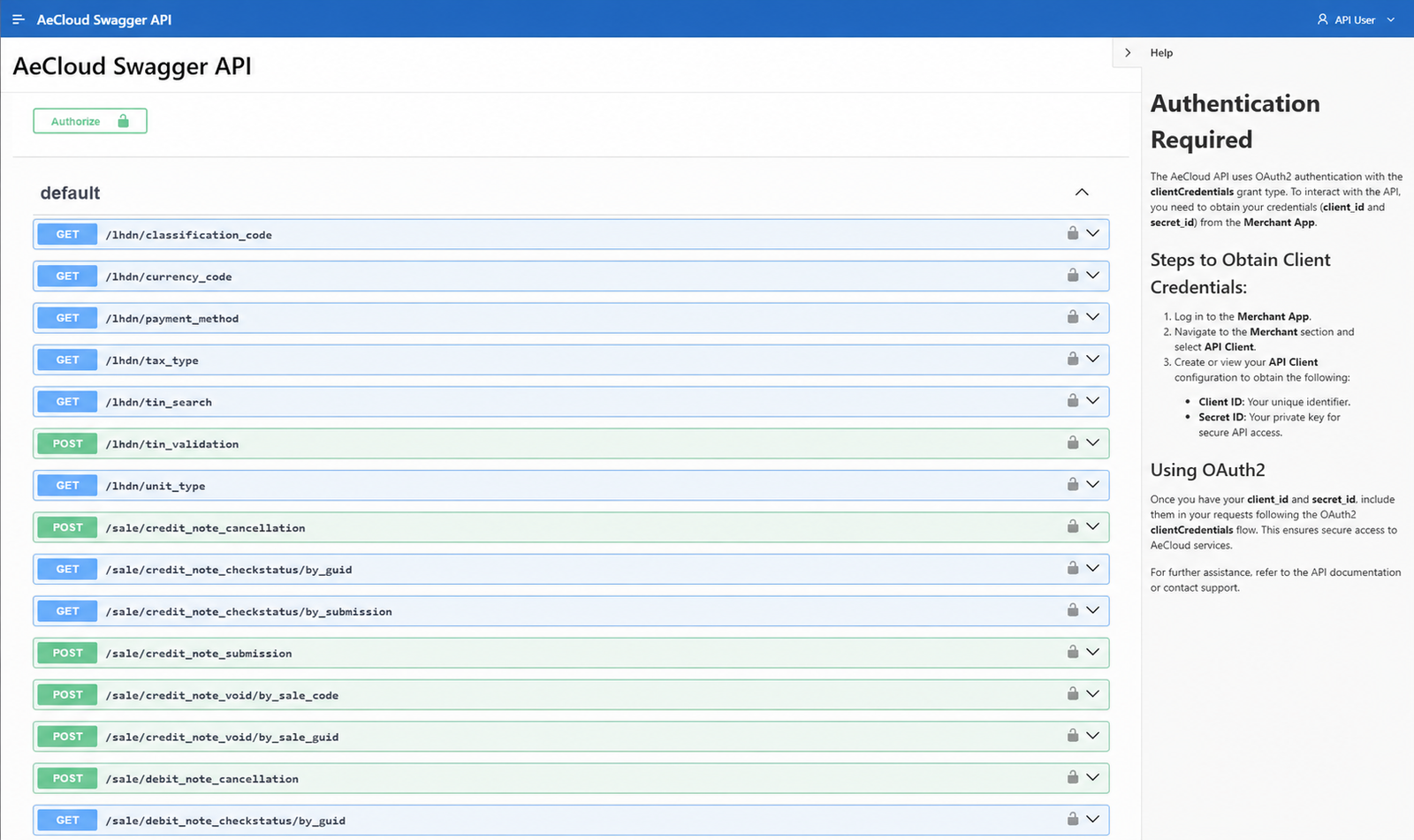1414x840 pixels.
Task: Click the lock icon for /lhdn/tin_validation
Action: point(1072,443)
